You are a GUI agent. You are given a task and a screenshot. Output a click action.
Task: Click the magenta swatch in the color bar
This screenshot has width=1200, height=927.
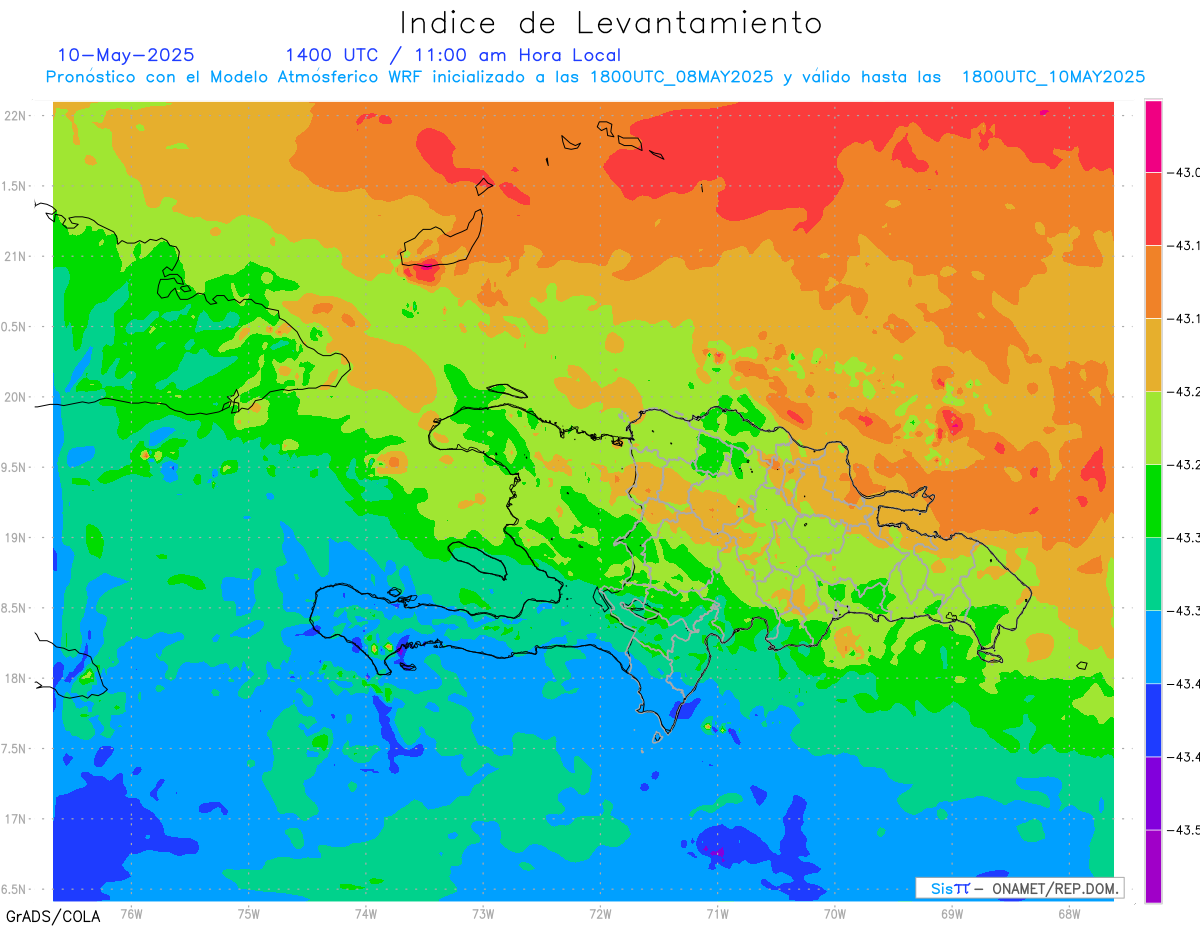(x=1153, y=136)
